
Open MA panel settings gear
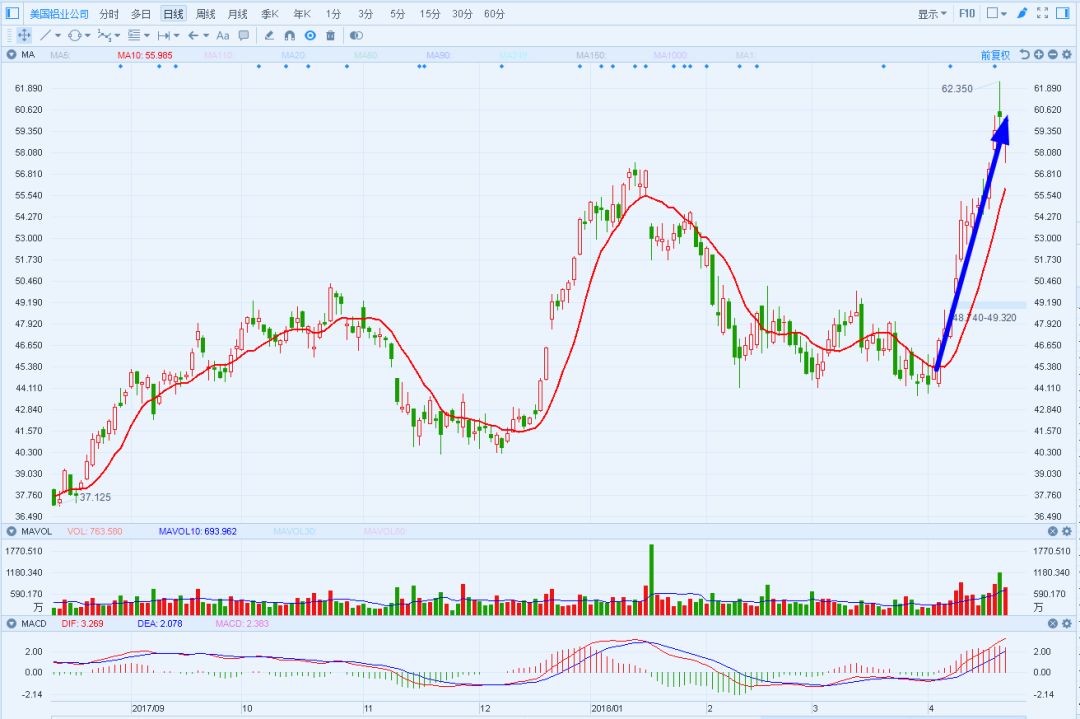pyautogui.click(x=1067, y=54)
